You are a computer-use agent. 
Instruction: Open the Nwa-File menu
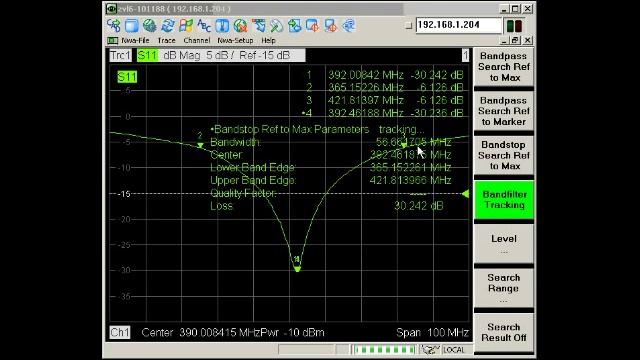(x=136, y=40)
